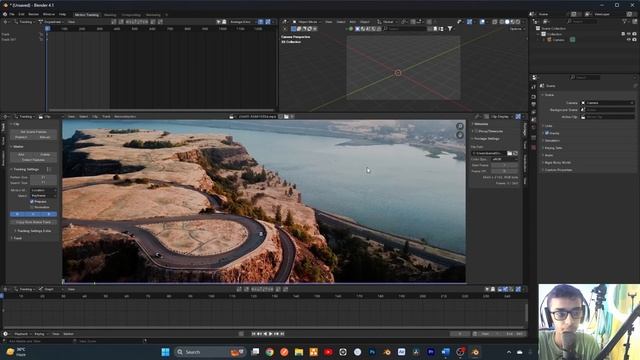
Task: Click the Set Scene Frames button
Action: point(33,132)
